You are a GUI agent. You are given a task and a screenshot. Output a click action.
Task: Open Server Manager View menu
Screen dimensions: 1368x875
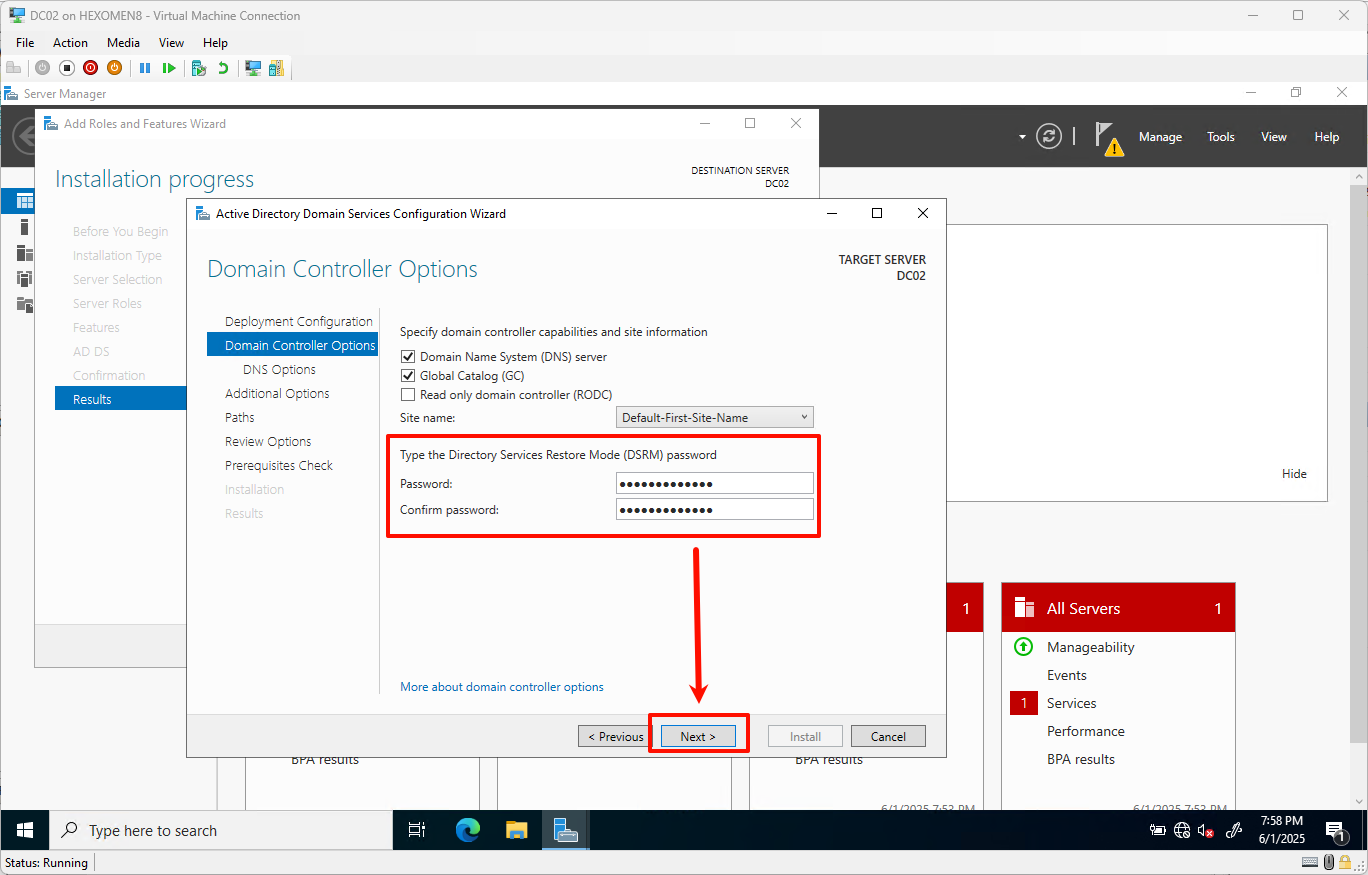[x=1273, y=137]
